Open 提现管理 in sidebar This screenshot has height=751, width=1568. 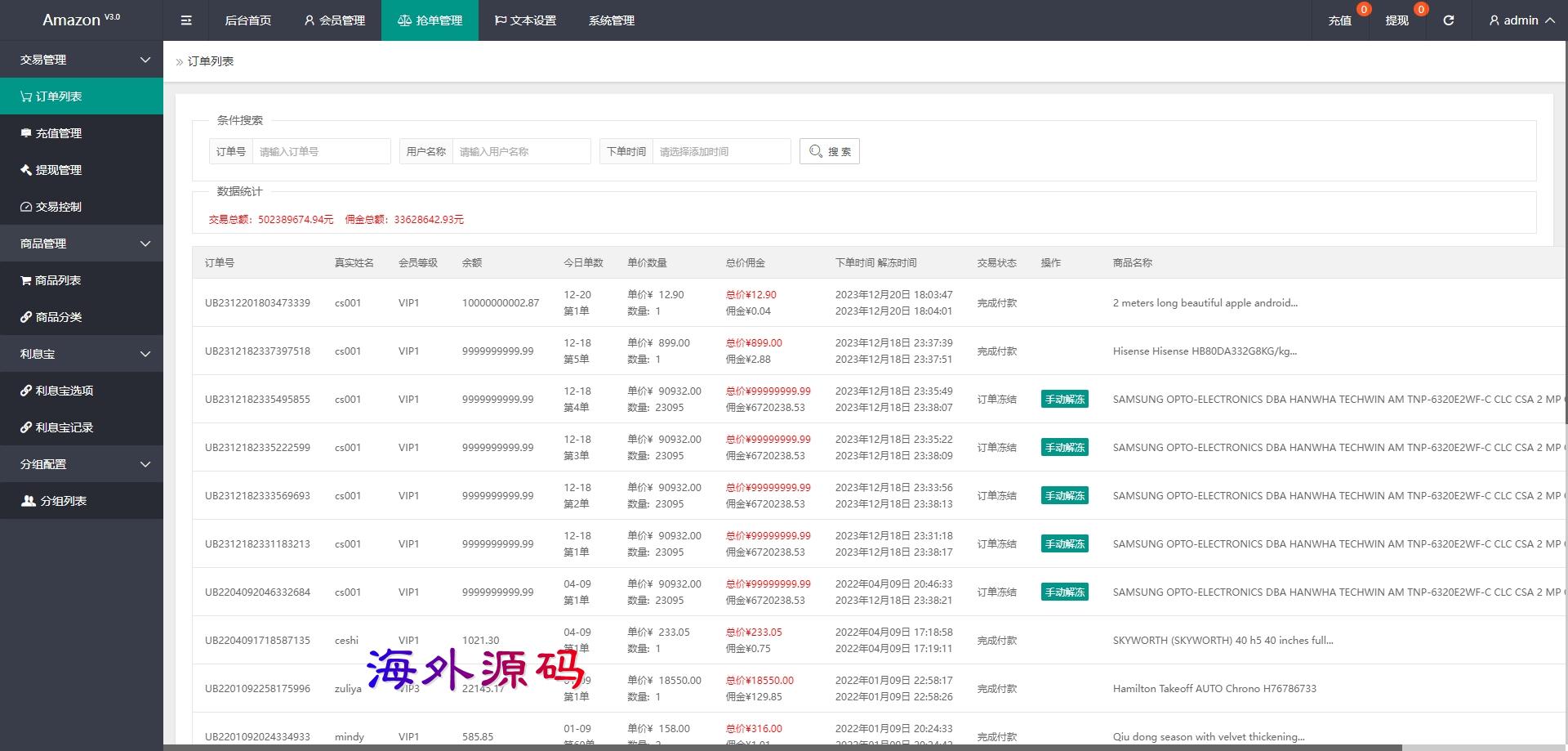(x=82, y=170)
